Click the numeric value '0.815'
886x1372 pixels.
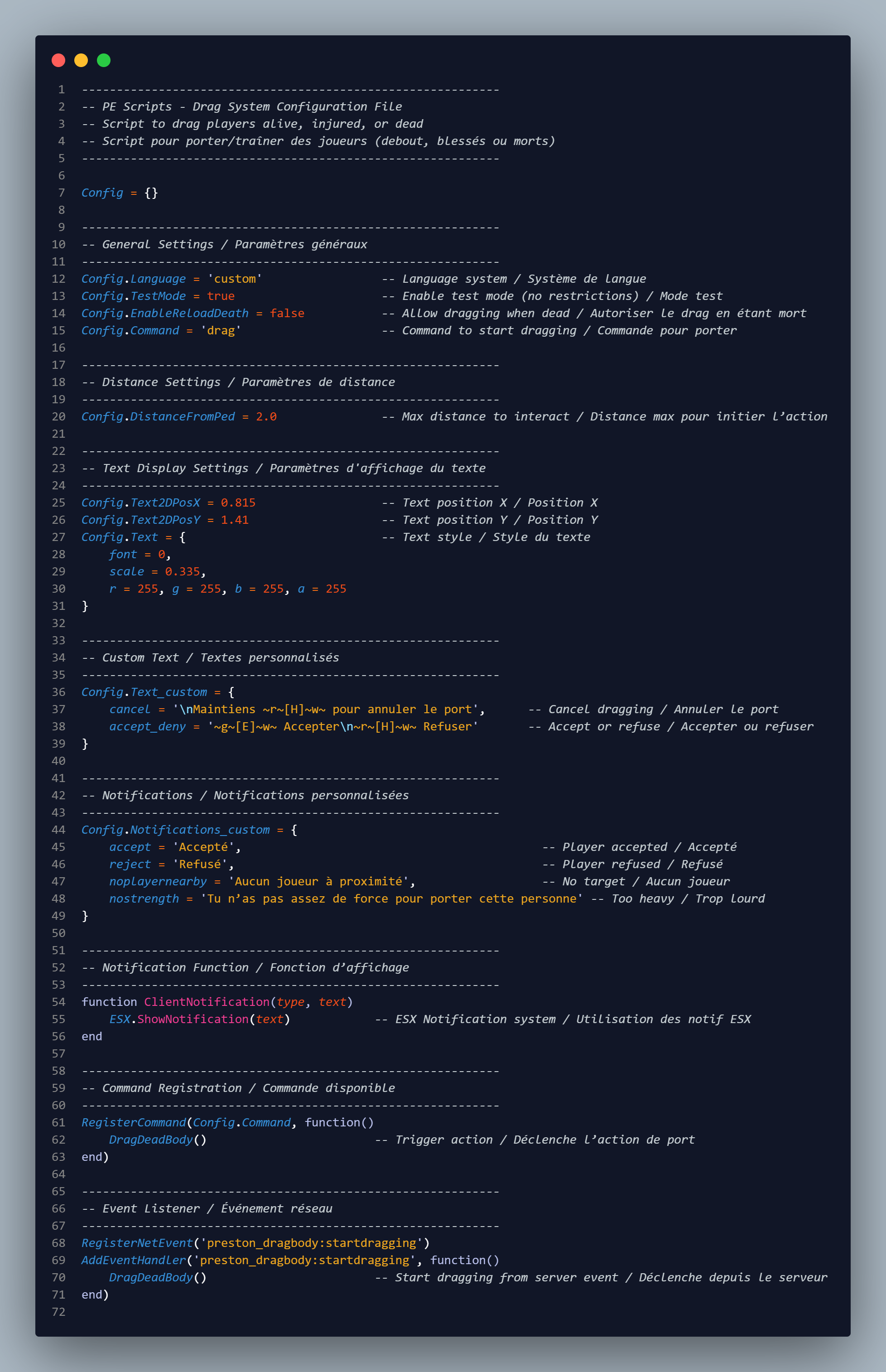coord(238,503)
